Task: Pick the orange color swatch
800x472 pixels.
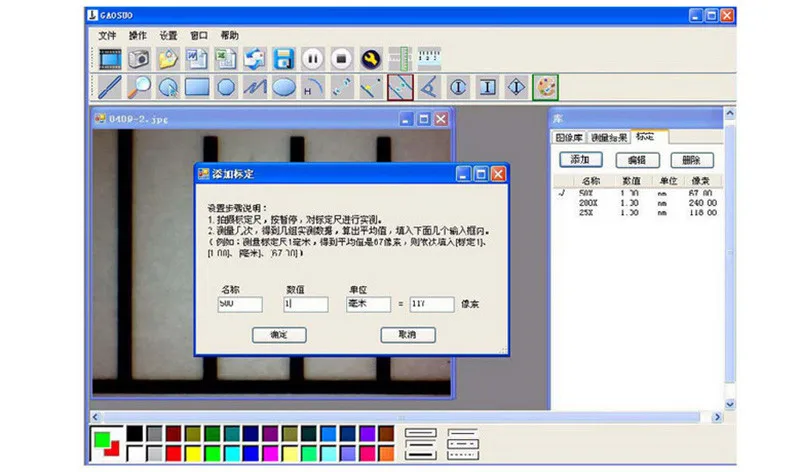Action: pos(387,453)
